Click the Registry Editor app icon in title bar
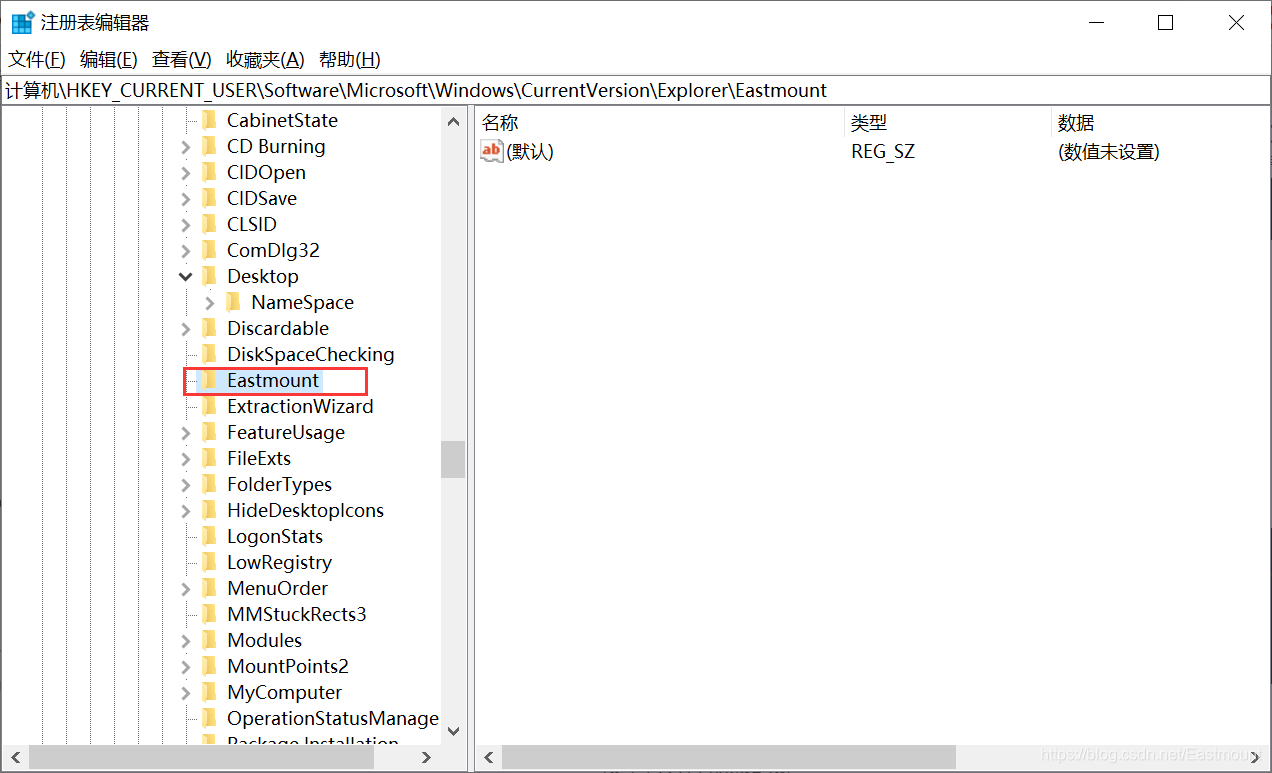Screen dimensions: 1272x773 pos(23,22)
